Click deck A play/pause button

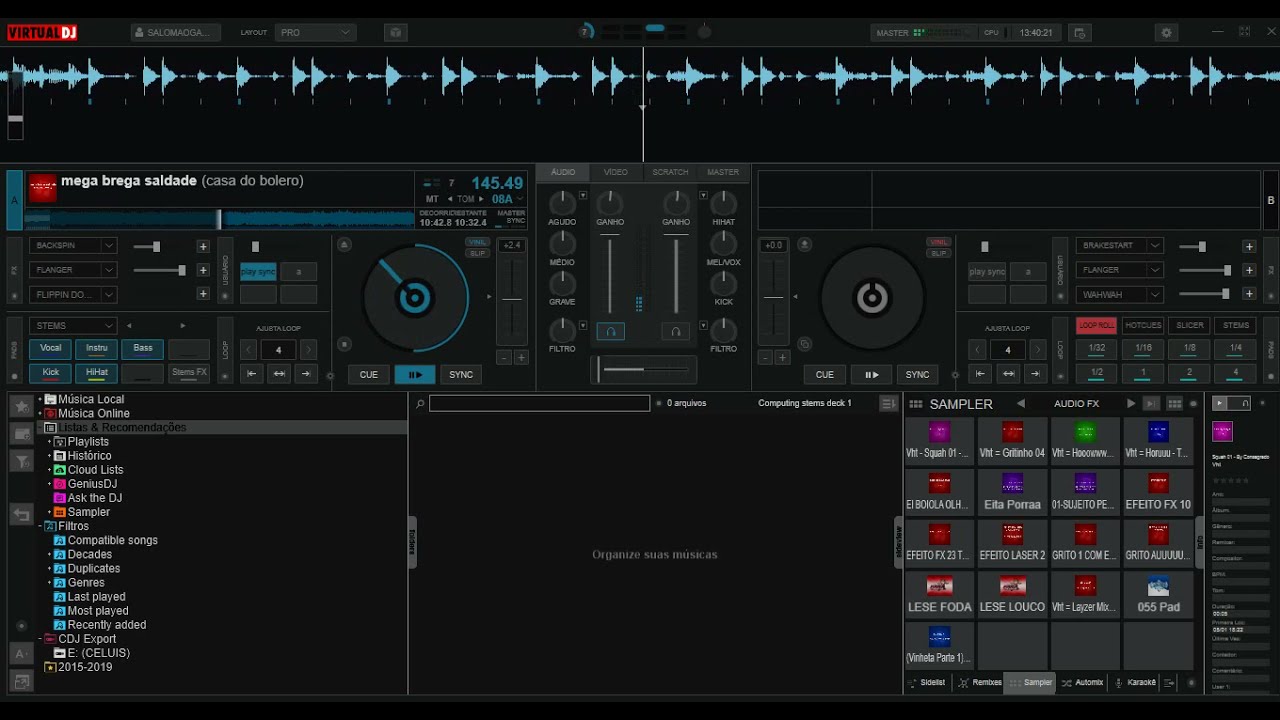(415, 375)
